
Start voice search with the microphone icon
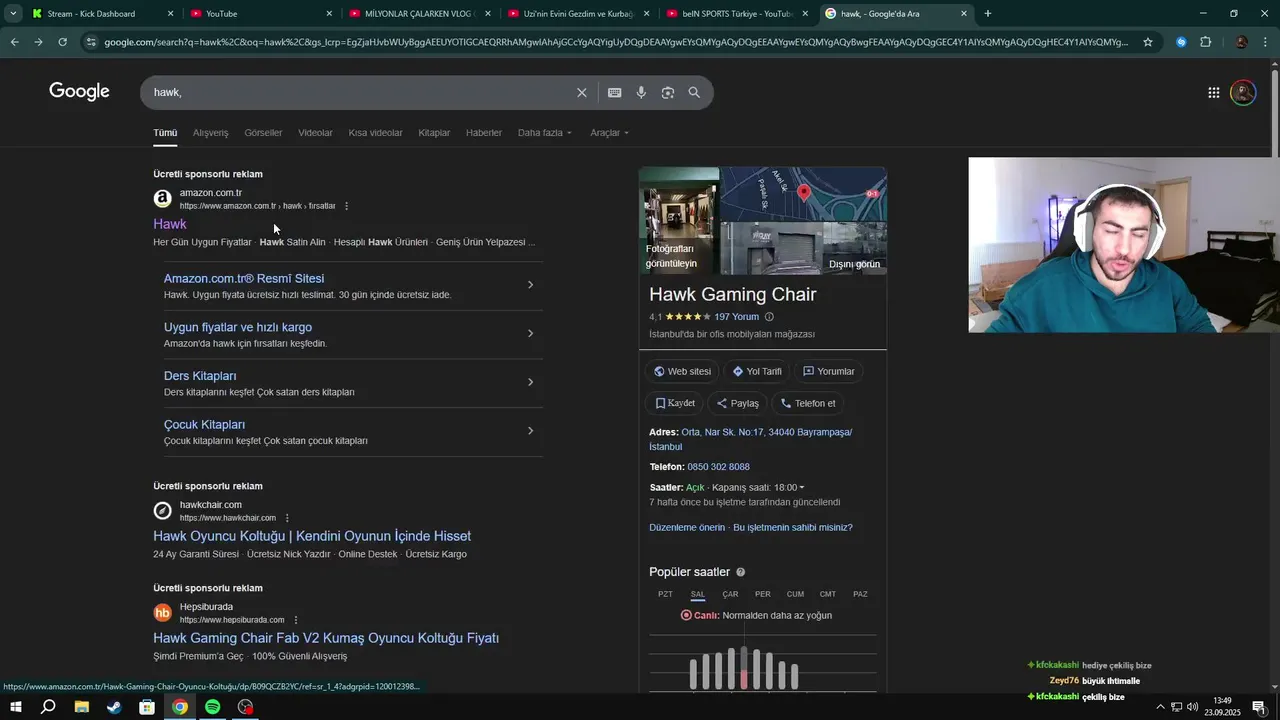click(641, 92)
